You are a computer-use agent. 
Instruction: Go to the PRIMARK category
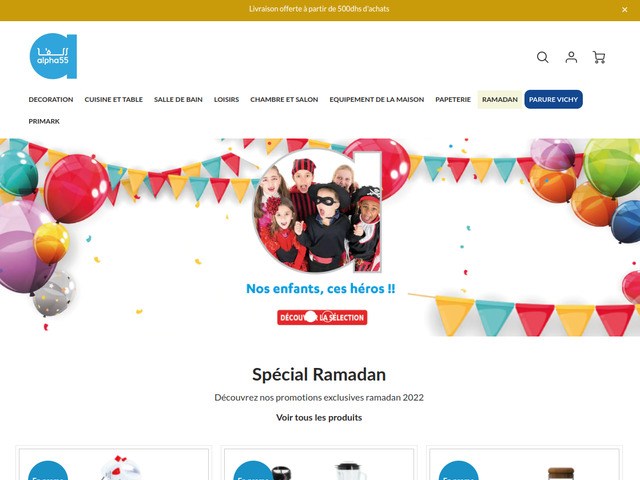(x=44, y=121)
